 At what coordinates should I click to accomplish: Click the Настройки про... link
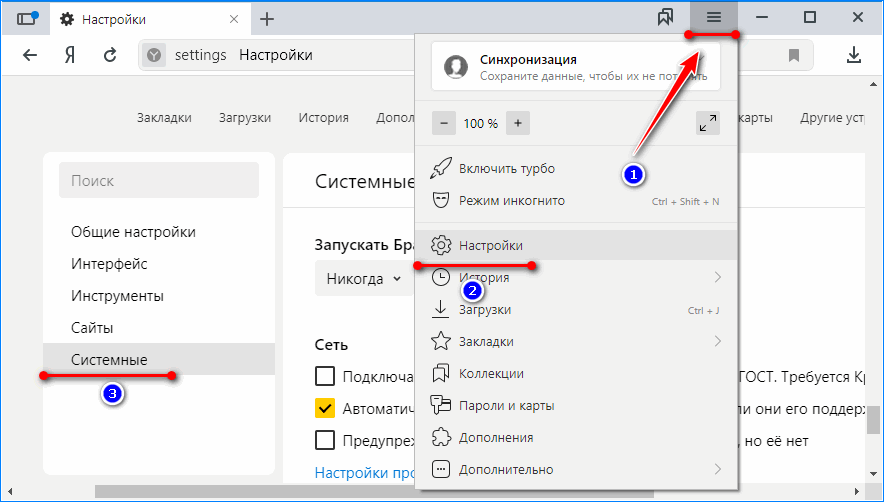click(365, 472)
